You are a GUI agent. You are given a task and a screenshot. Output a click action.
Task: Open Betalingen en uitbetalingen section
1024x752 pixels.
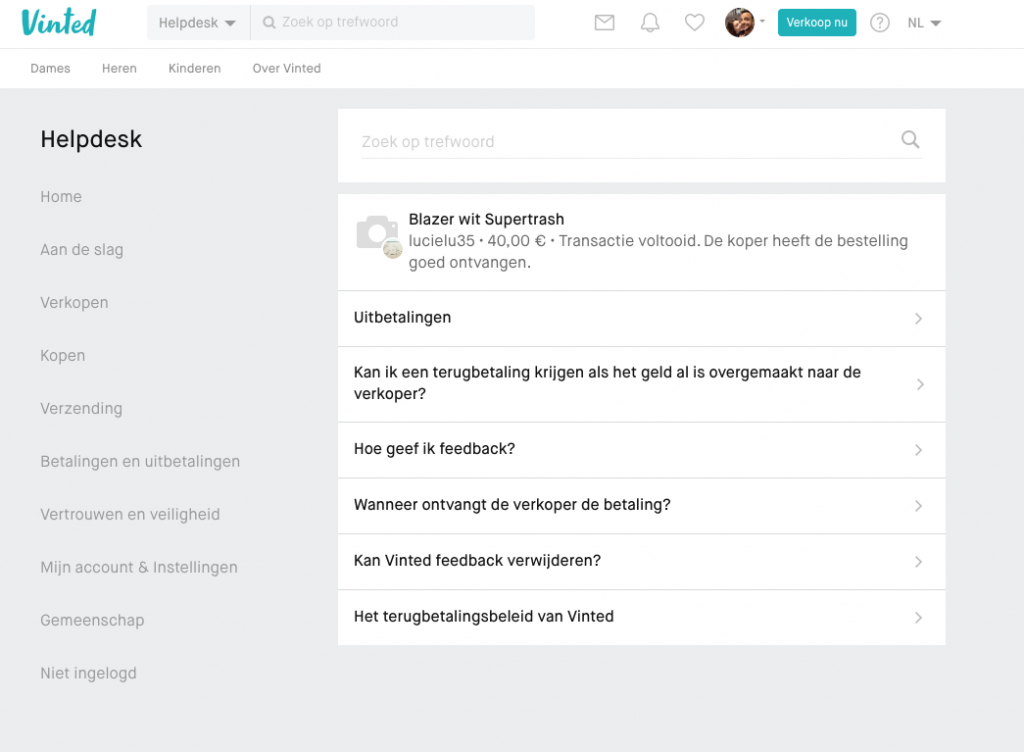[140, 461]
